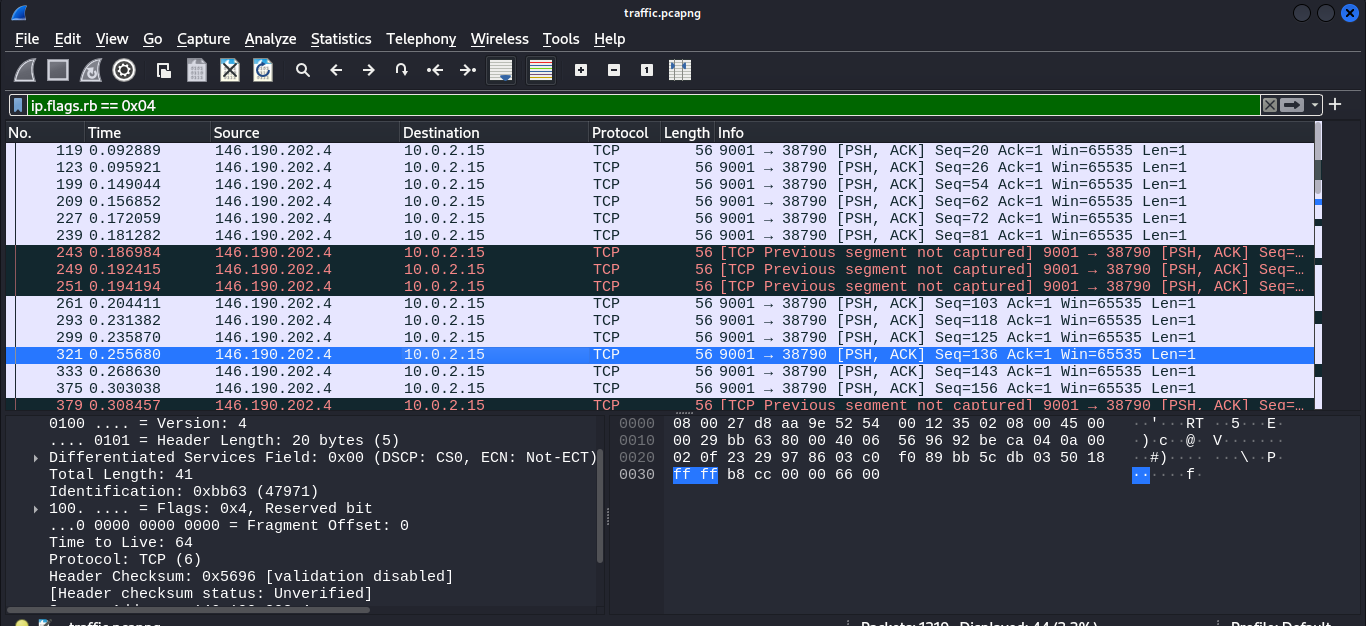Stop the running packet capture

click(x=59, y=70)
